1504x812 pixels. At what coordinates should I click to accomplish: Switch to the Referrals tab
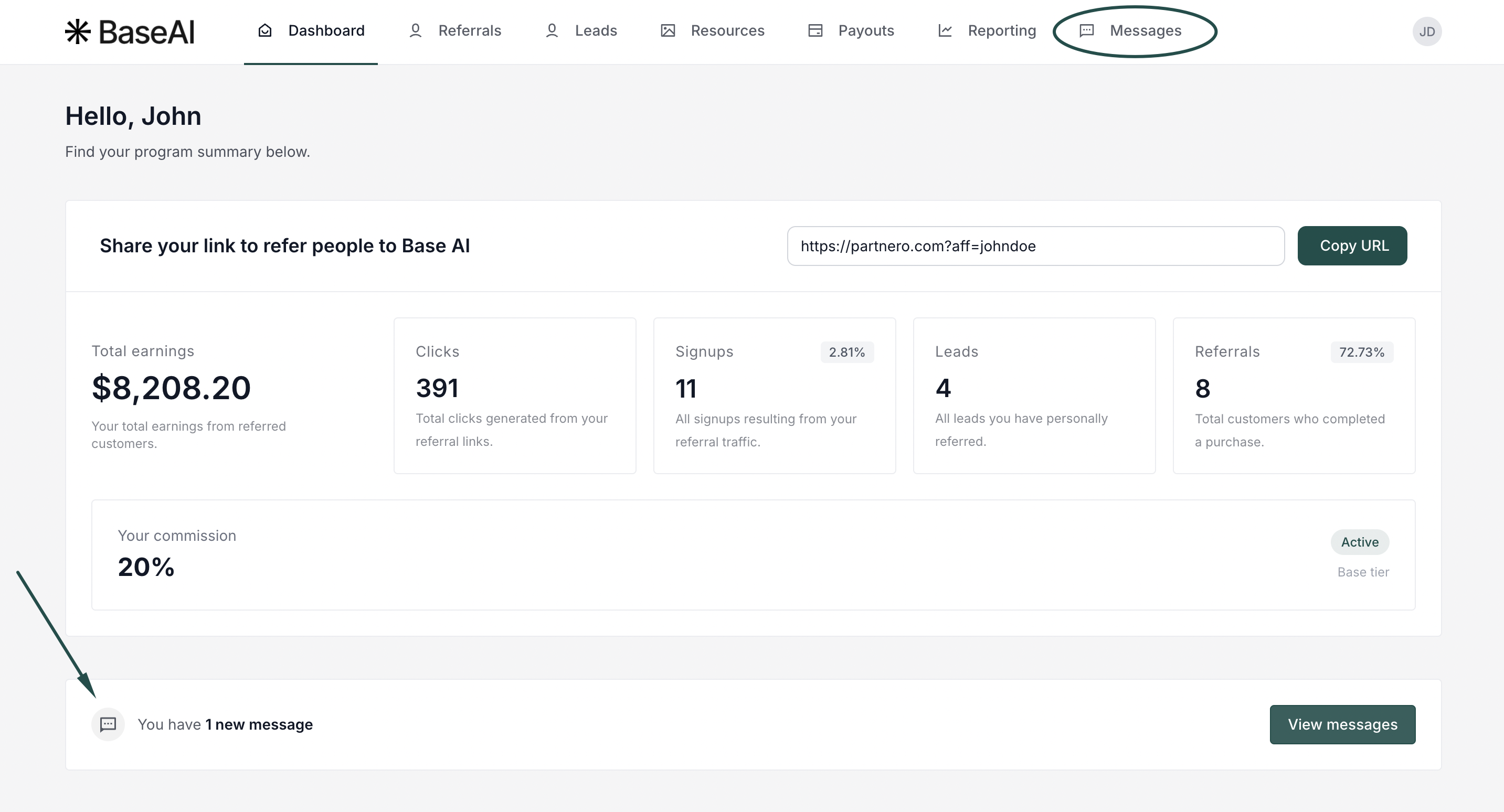[470, 30]
